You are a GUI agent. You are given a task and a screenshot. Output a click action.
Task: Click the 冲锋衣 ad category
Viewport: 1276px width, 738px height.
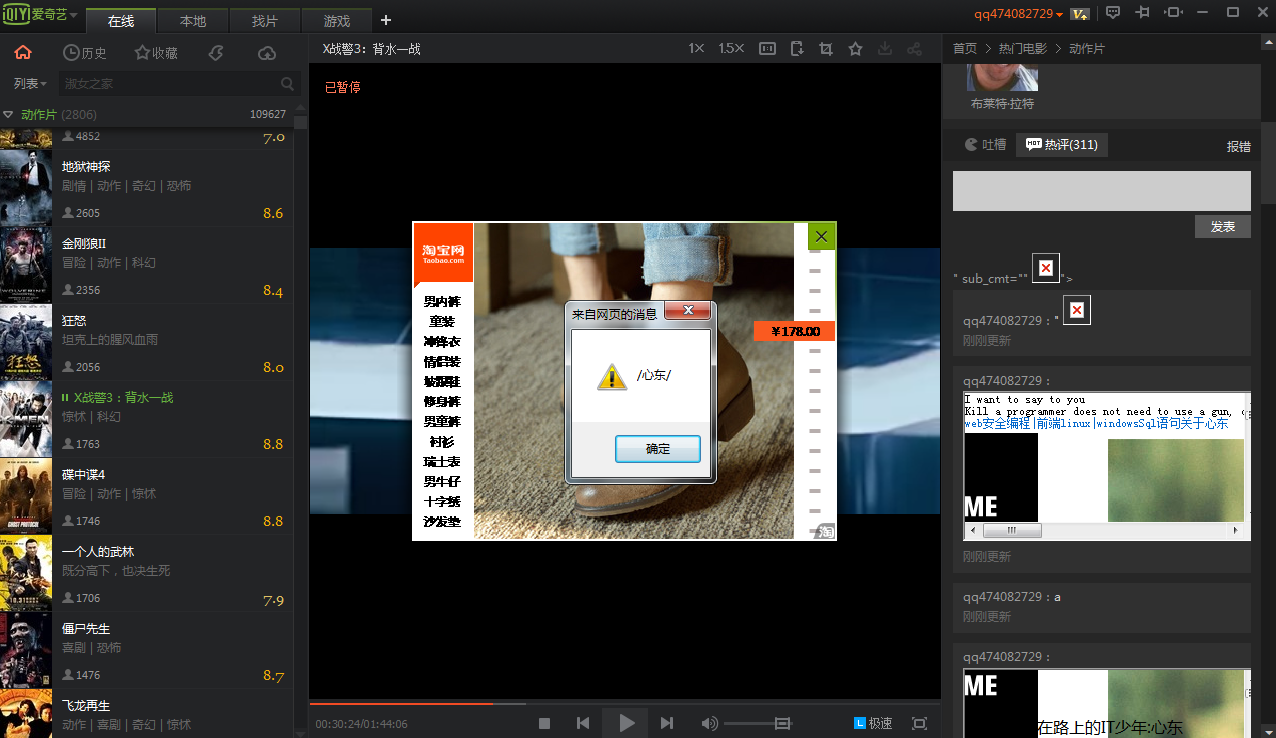click(x=442, y=342)
